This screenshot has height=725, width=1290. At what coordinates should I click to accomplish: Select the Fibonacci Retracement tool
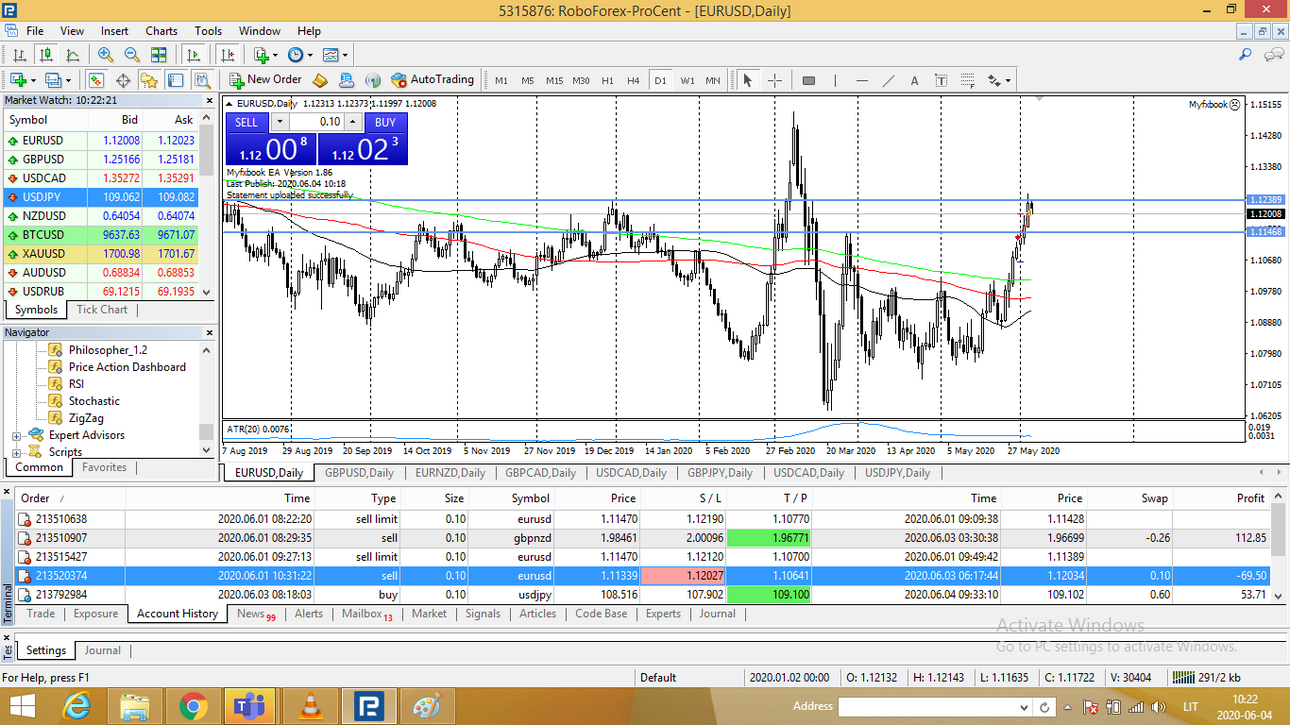(967, 80)
